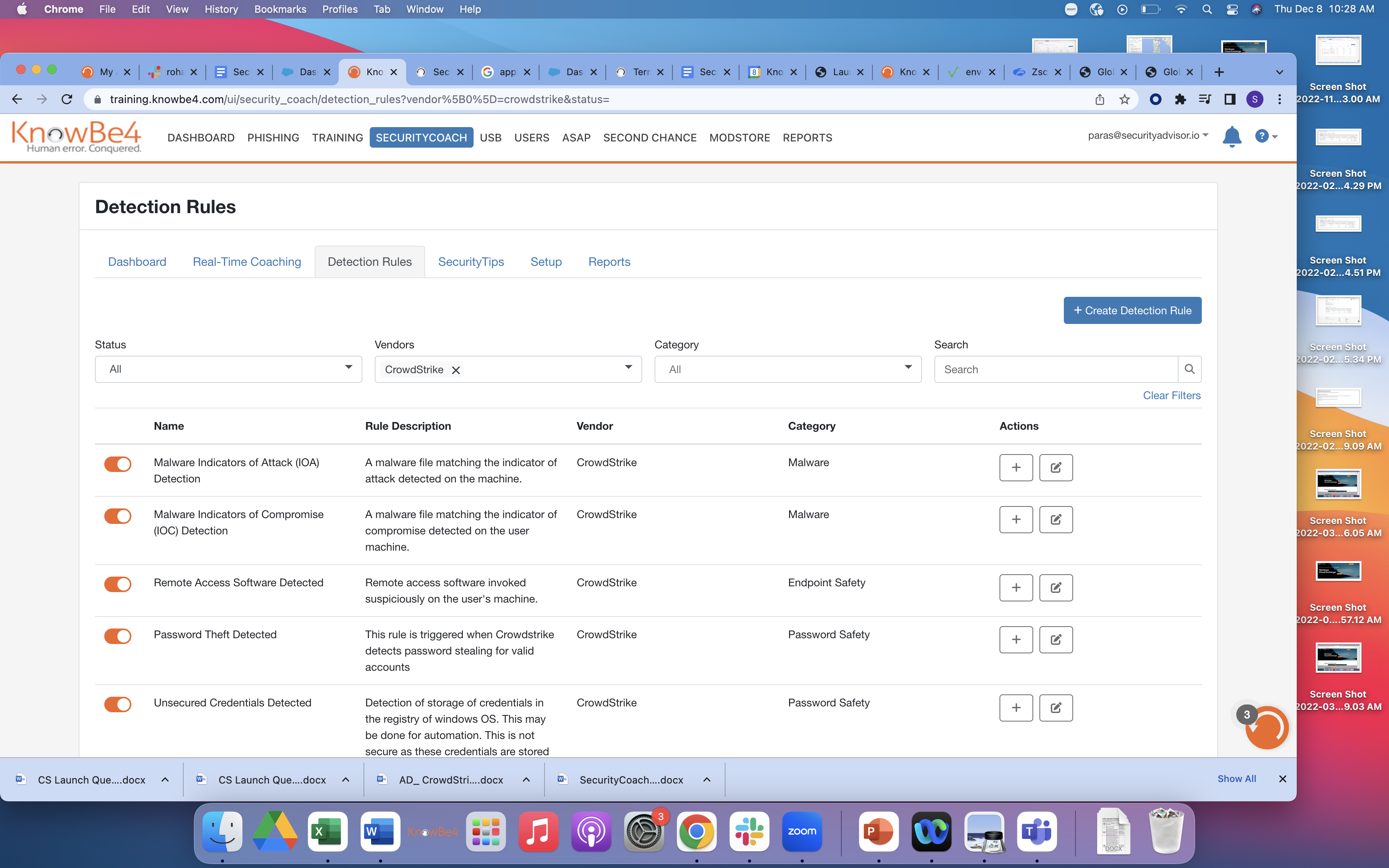Click plus icon for Password Theft Detected rule

(x=1015, y=639)
